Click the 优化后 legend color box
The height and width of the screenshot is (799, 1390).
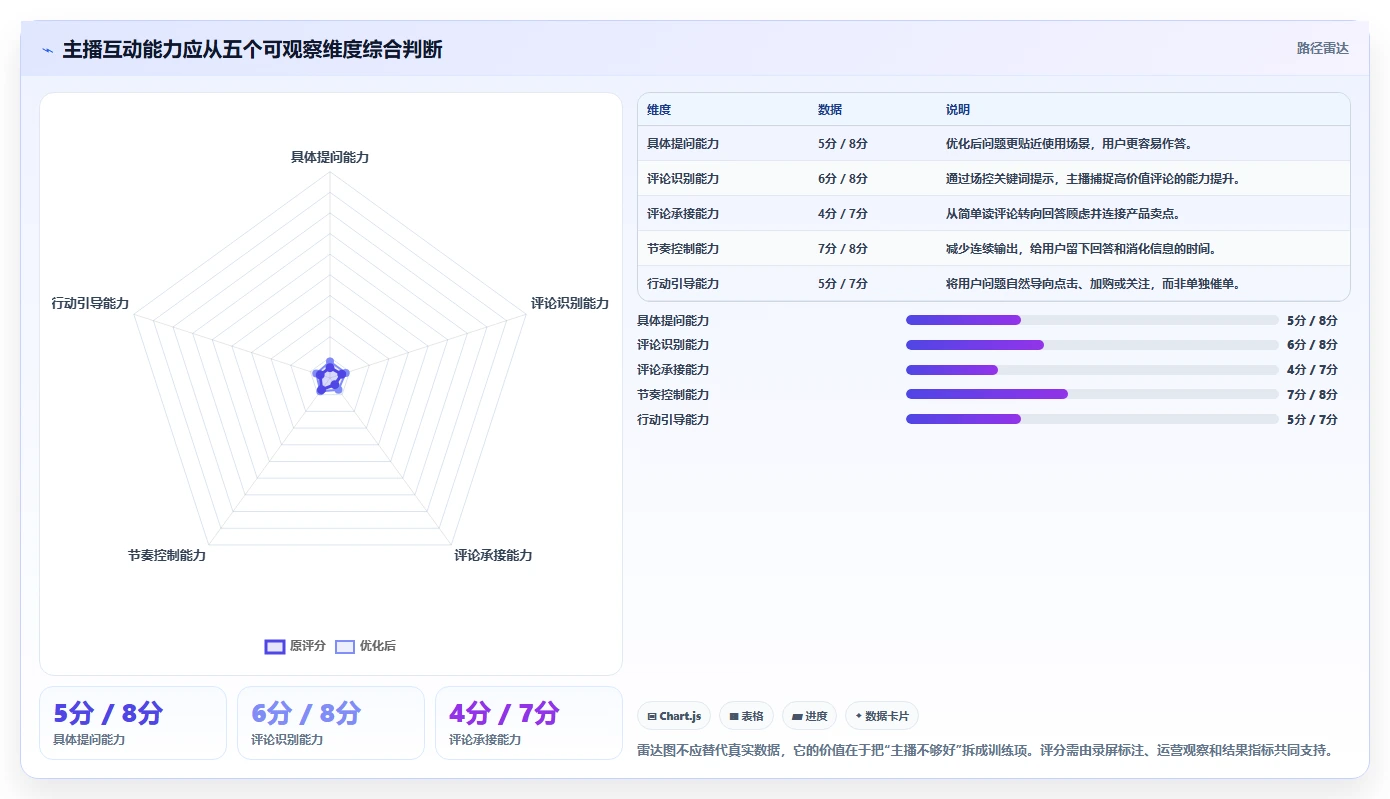pyautogui.click(x=345, y=646)
